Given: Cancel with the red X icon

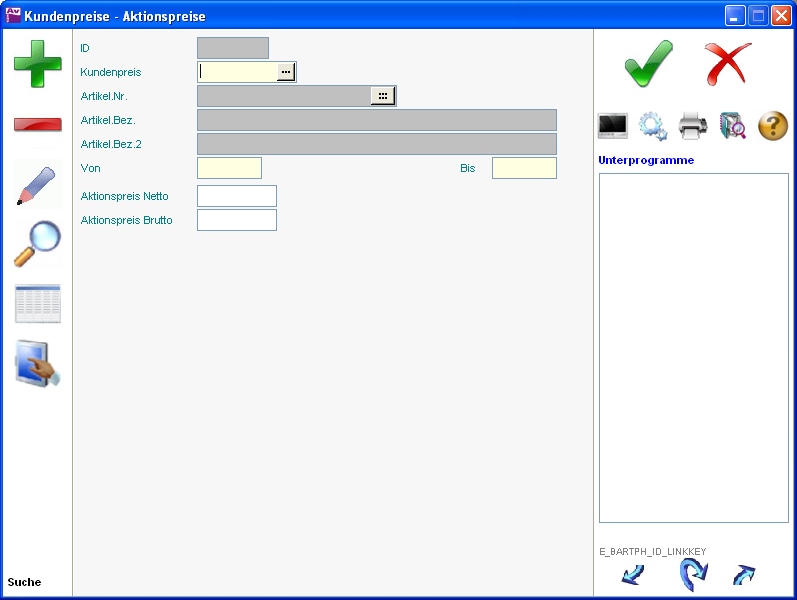Looking at the screenshot, I should (727, 64).
